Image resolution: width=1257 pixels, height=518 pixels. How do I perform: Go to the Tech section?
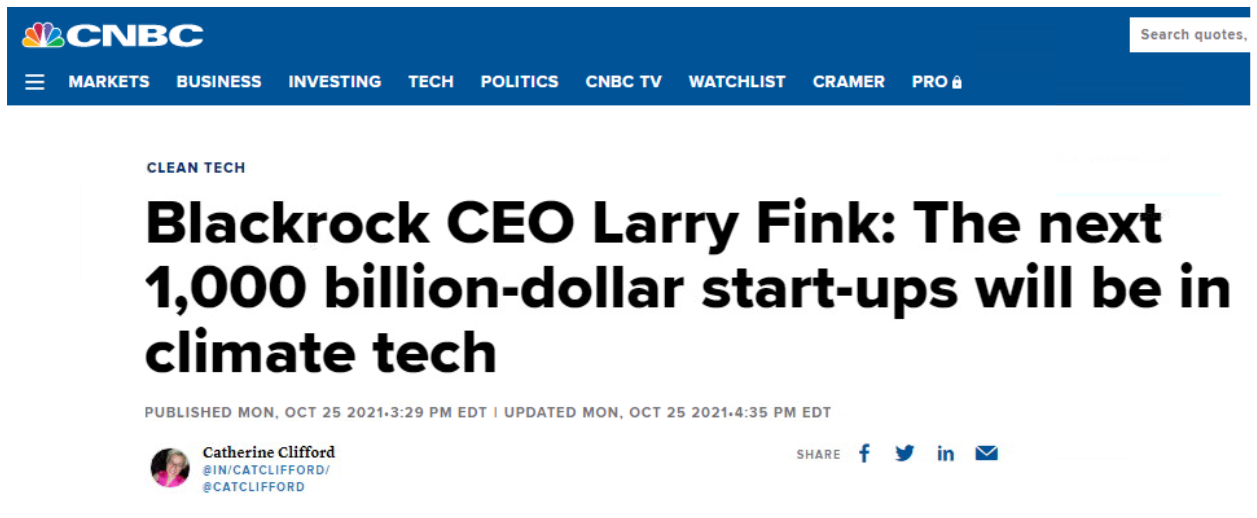431,82
